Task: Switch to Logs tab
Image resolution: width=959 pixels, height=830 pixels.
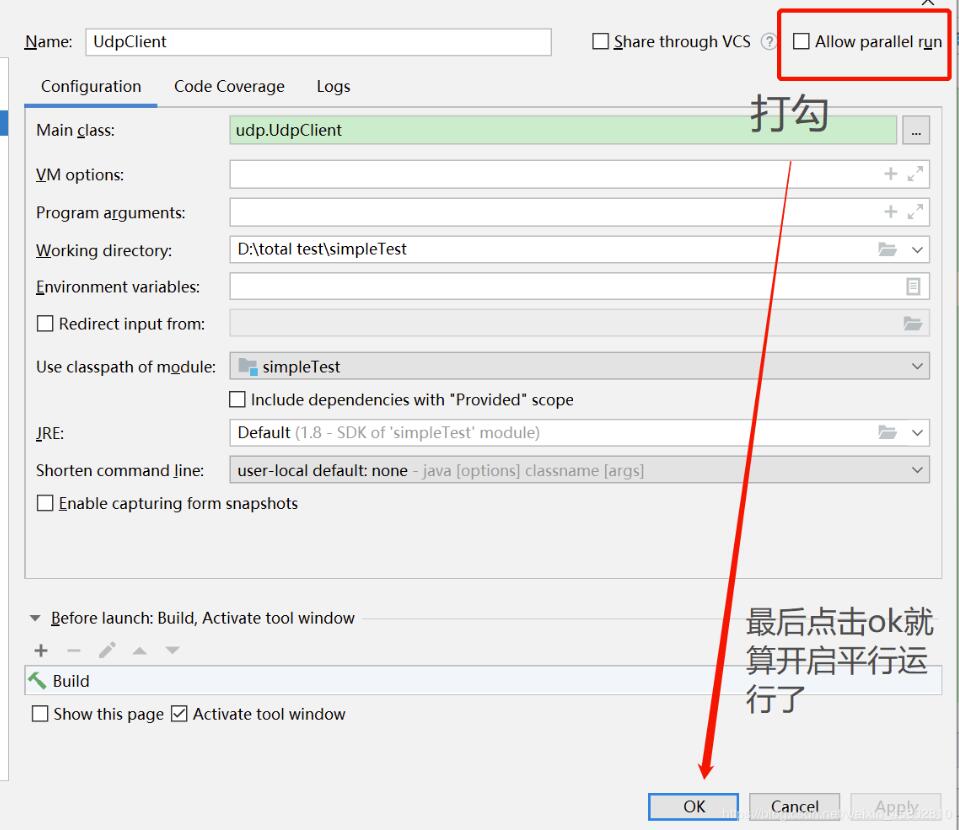Action: (333, 87)
